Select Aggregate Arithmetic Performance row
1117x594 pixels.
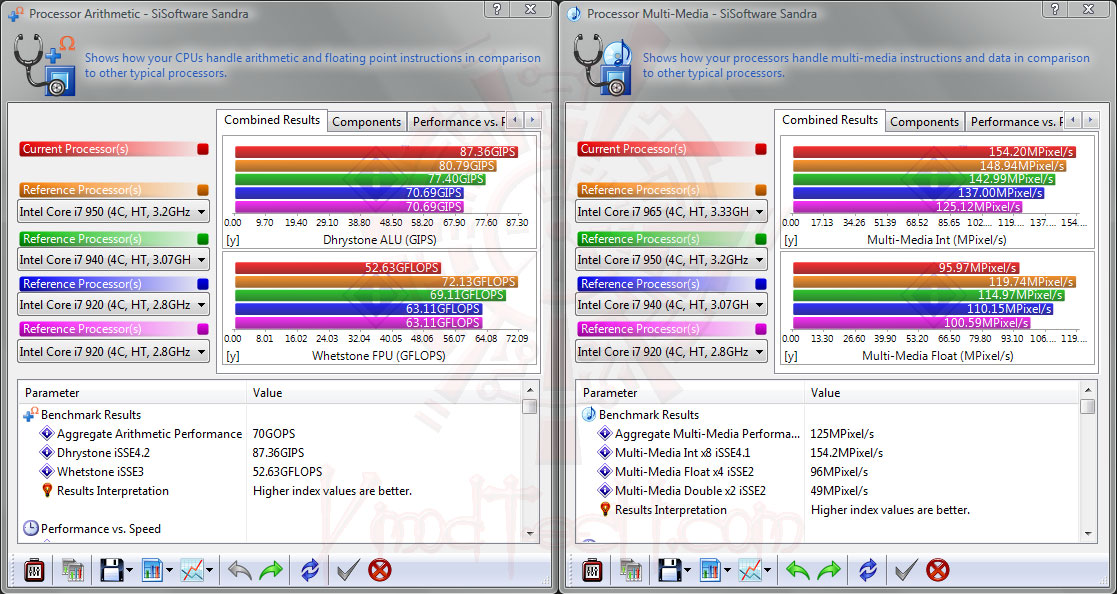tap(271, 434)
